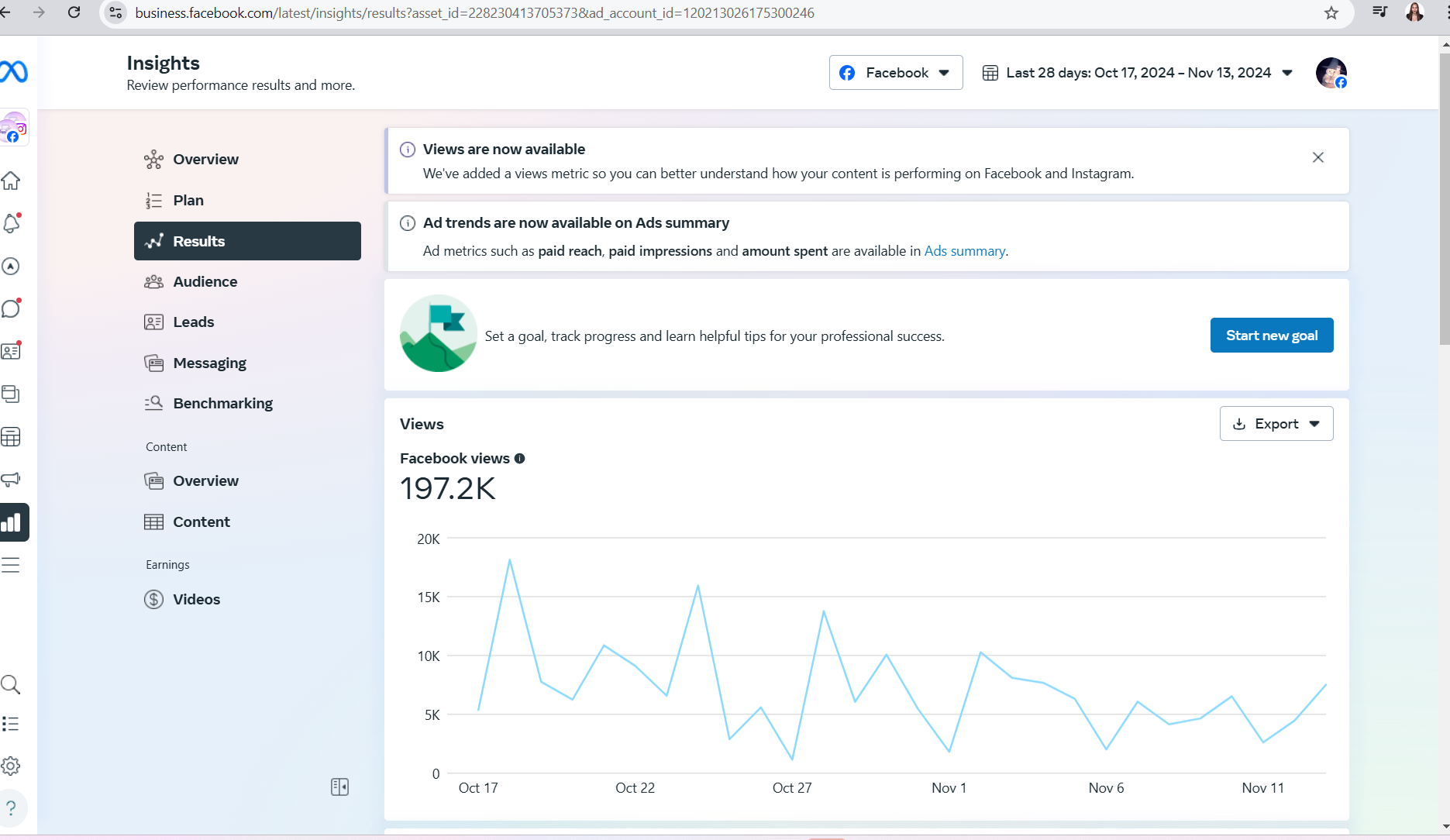Open the Help question mark icon
Image resolution: width=1450 pixels, height=840 pixels.
click(x=11, y=808)
